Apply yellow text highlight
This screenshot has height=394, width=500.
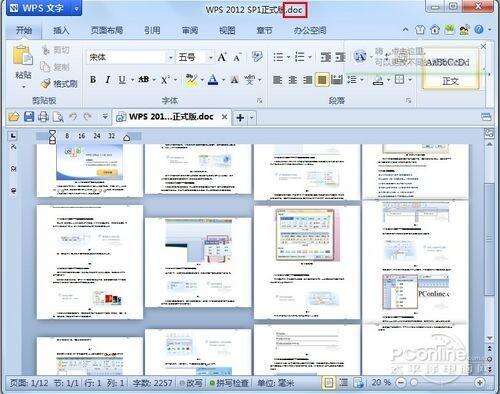[191, 80]
